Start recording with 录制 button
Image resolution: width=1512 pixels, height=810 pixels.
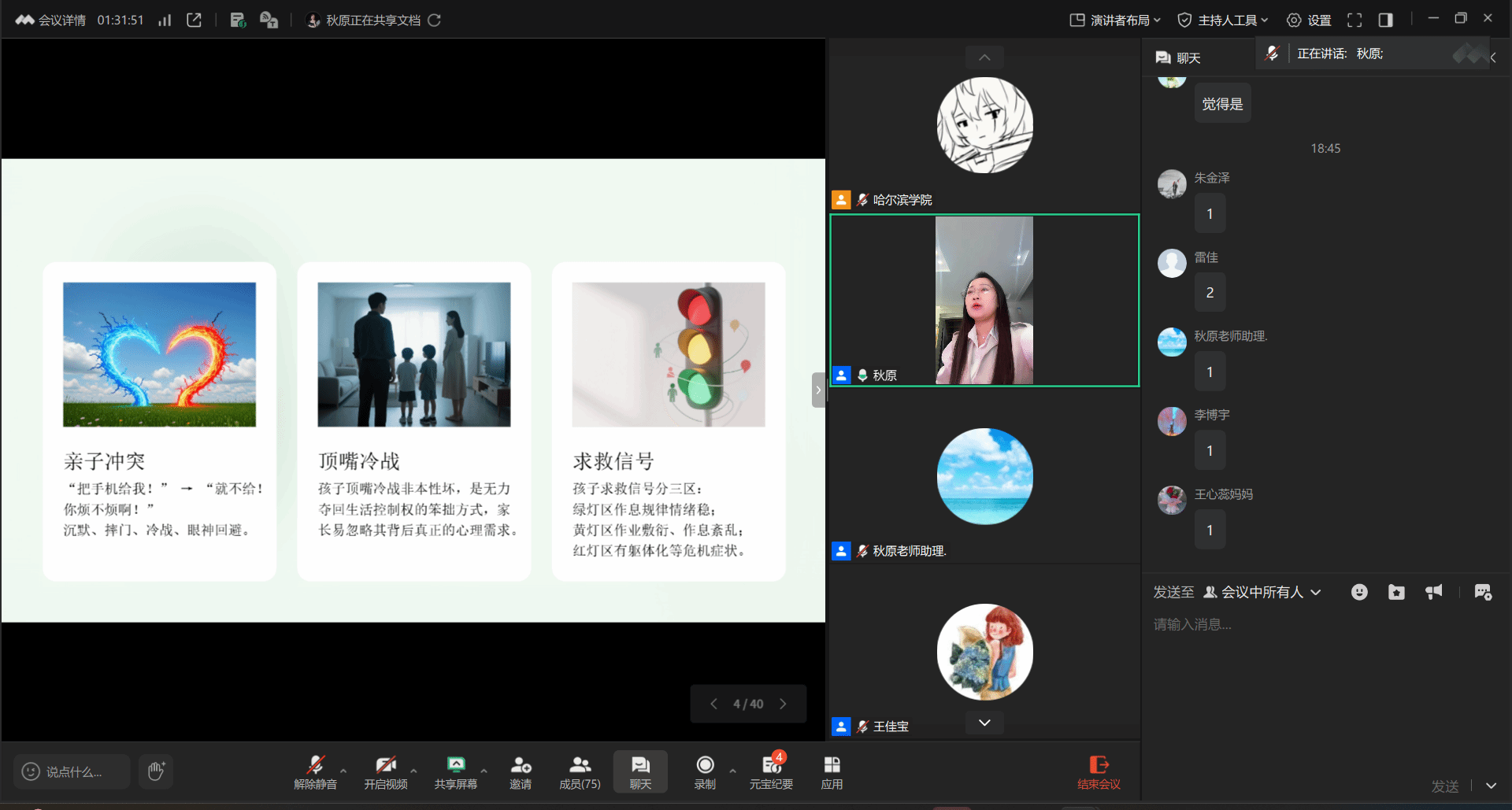(x=705, y=772)
